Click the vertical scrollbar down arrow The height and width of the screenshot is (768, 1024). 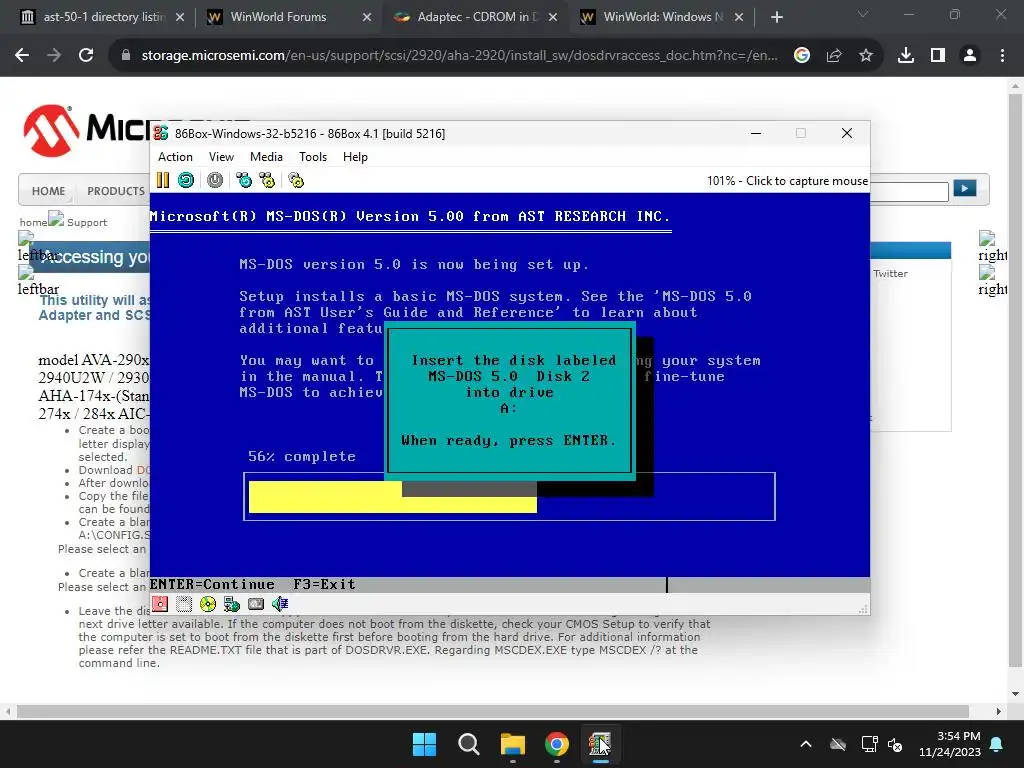pos(1015,694)
